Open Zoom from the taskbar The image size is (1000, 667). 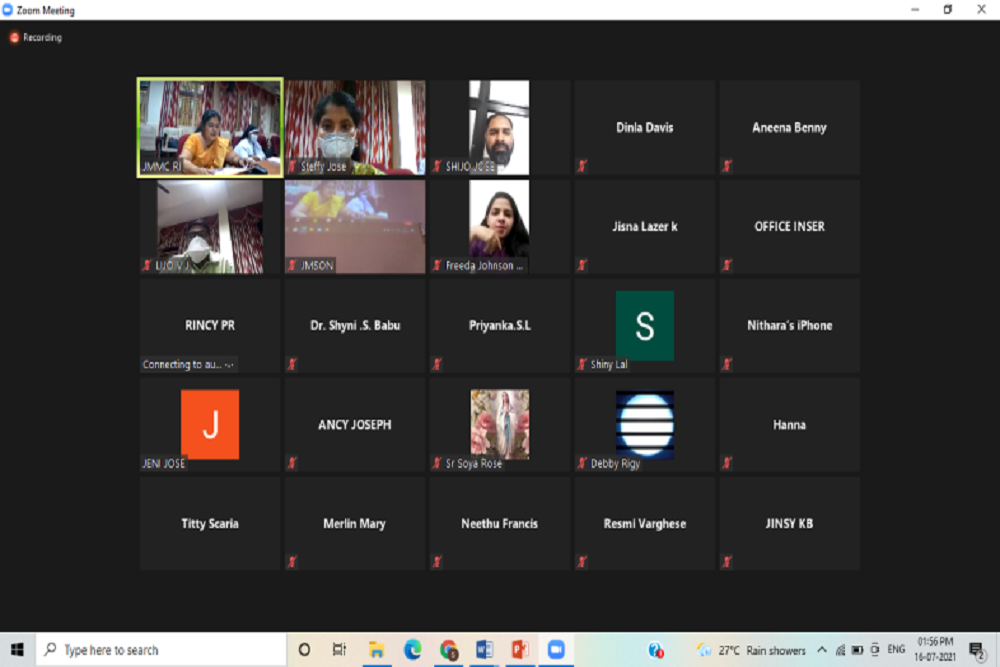pyautogui.click(x=555, y=650)
